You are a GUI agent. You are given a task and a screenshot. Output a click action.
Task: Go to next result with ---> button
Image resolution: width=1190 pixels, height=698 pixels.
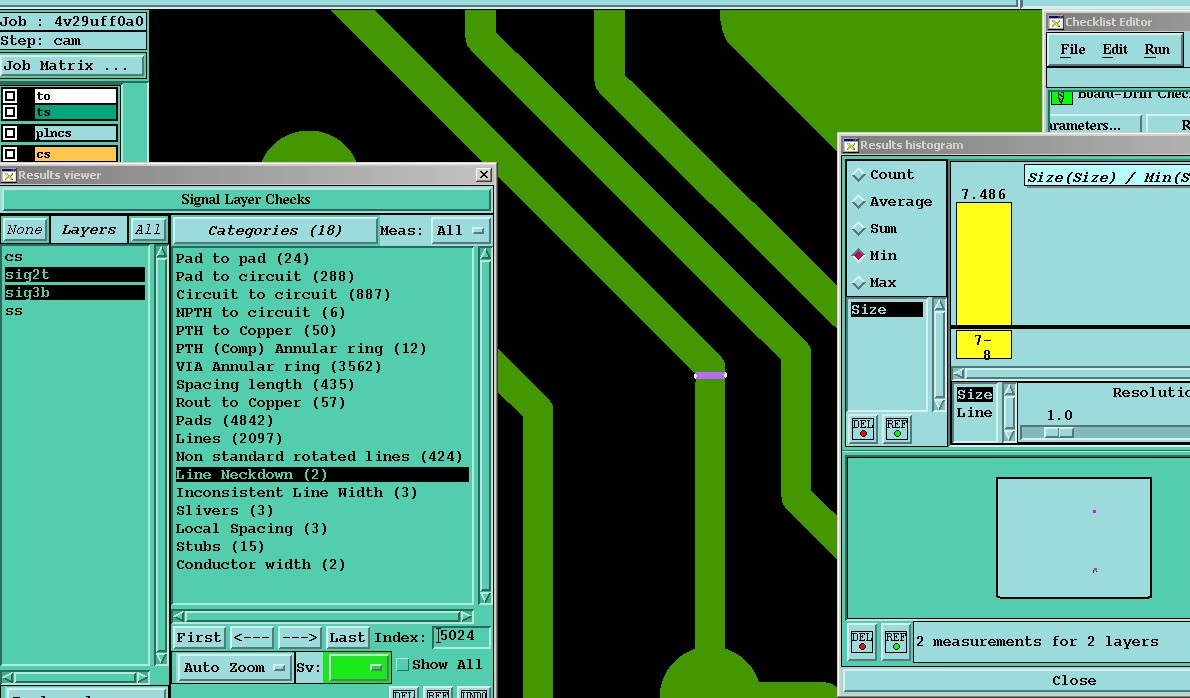(300, 637)
